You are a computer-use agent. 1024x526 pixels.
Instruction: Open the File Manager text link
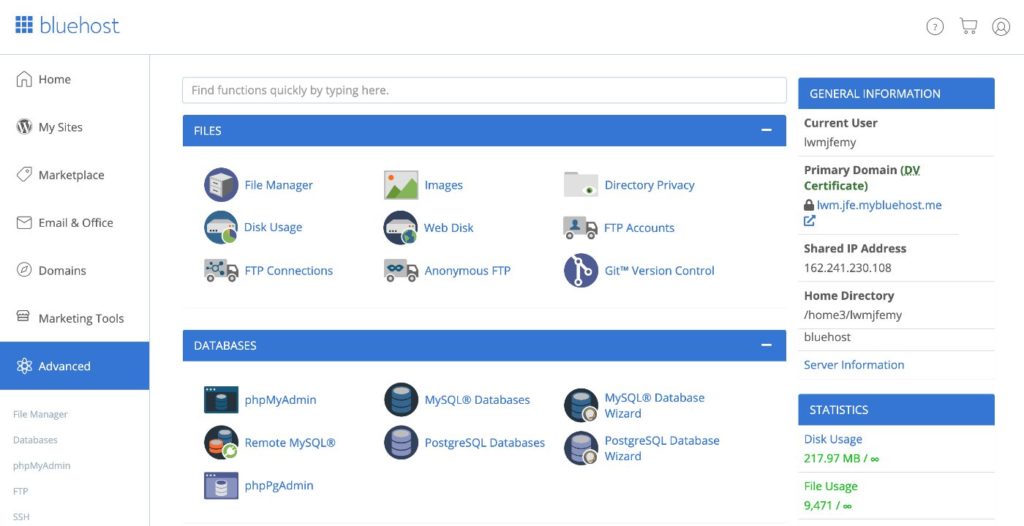[x=278, y=185]
